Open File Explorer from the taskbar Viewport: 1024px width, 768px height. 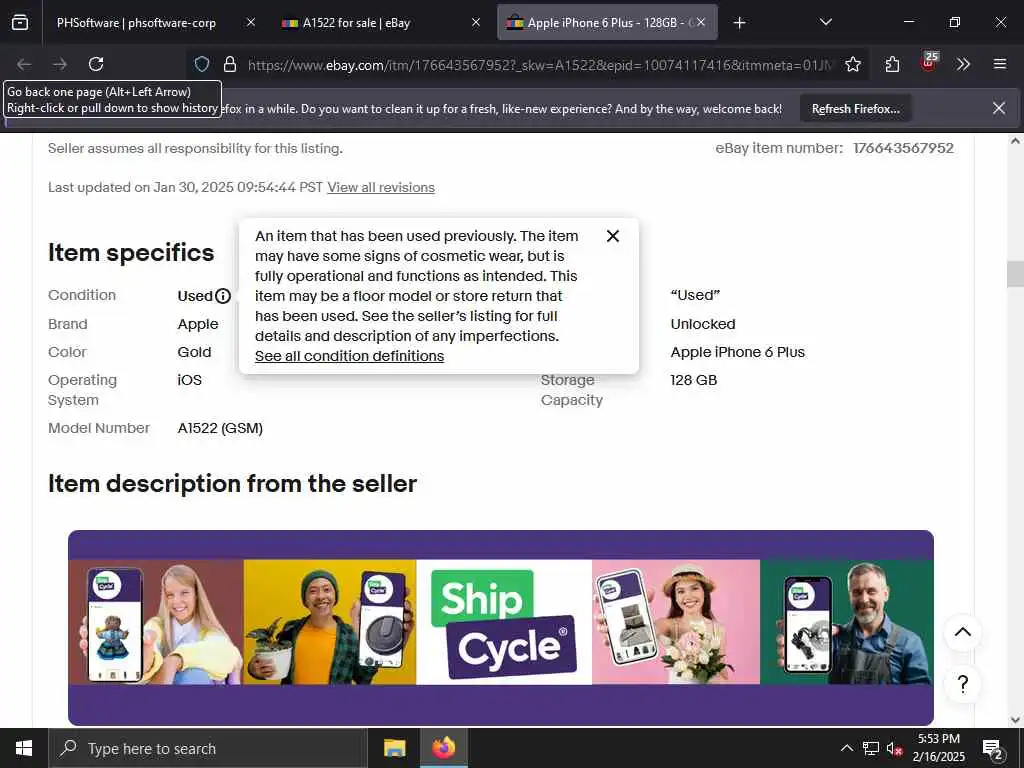pyautogui.click(x=394, y=748)
